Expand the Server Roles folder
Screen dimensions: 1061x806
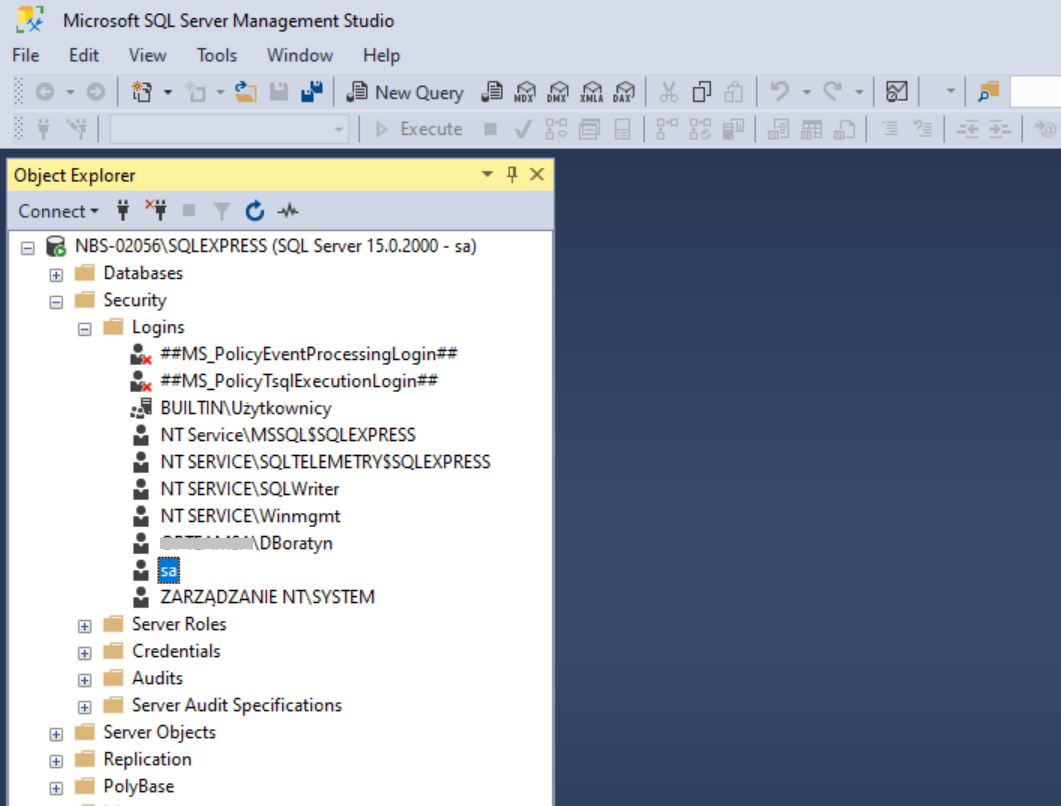tap(85, 625)
